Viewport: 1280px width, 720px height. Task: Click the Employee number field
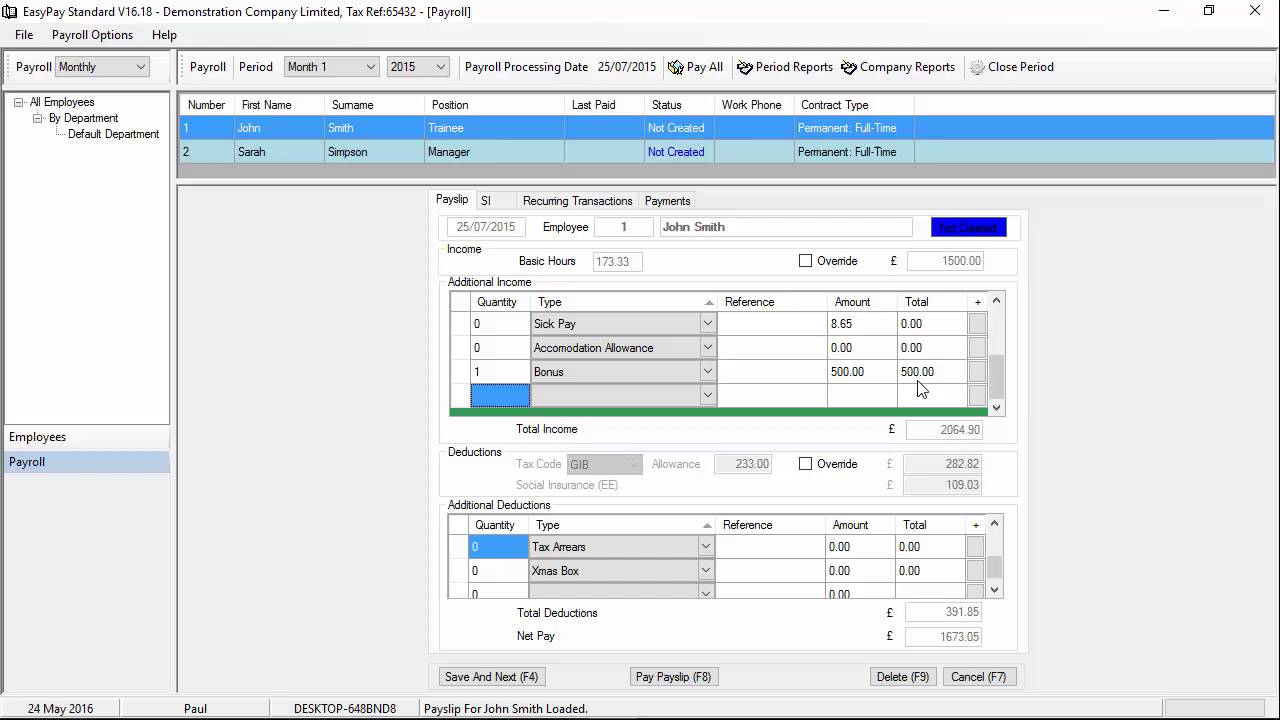point(623,227)
